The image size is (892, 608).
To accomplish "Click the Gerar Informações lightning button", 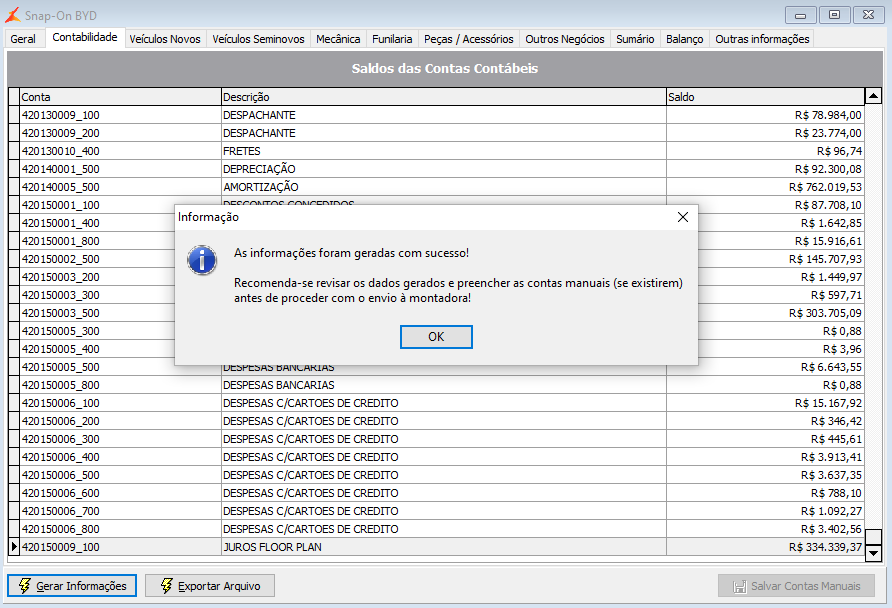I will click(72, 586).
